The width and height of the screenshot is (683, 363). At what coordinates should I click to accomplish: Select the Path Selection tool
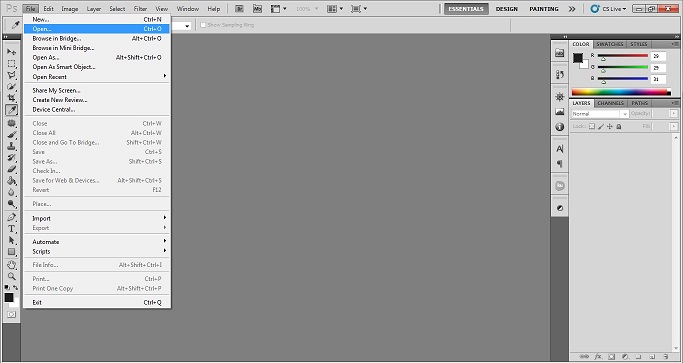[x=11, y=240]
